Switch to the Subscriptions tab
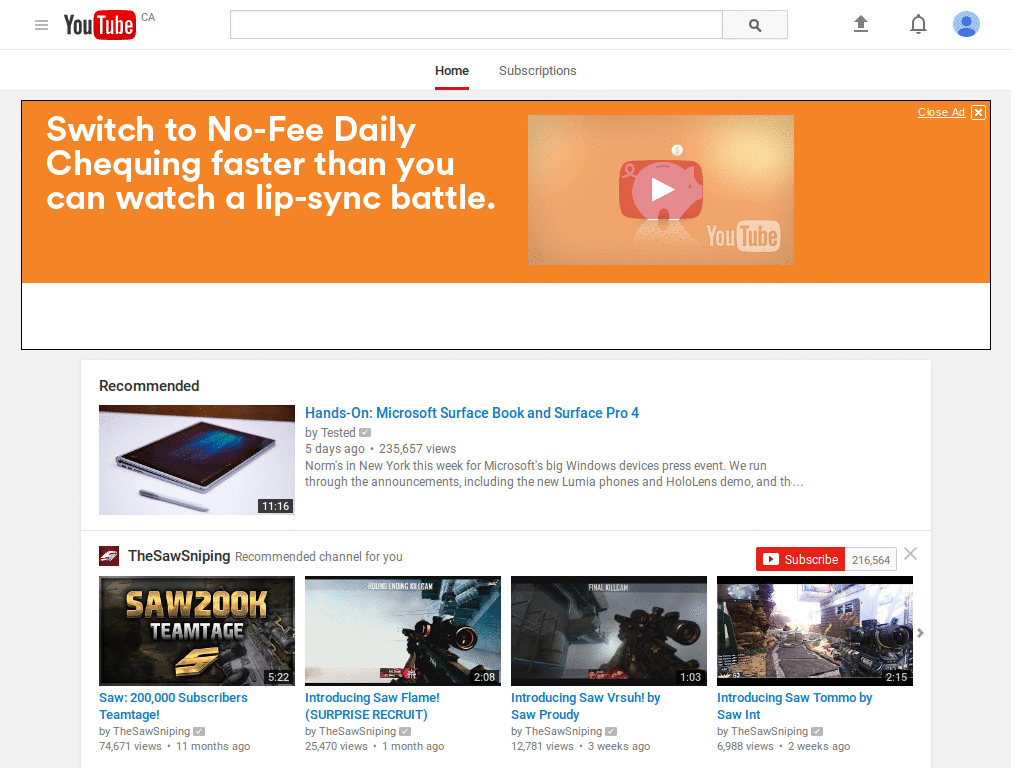 tap(537, 71)
